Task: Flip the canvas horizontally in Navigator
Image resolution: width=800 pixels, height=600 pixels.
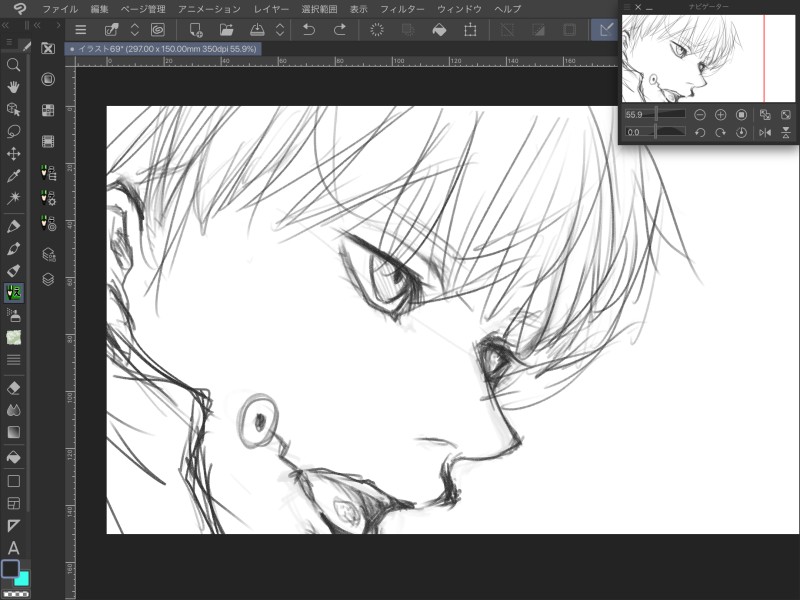Action: pyautogui.click(x=765, y=133)
